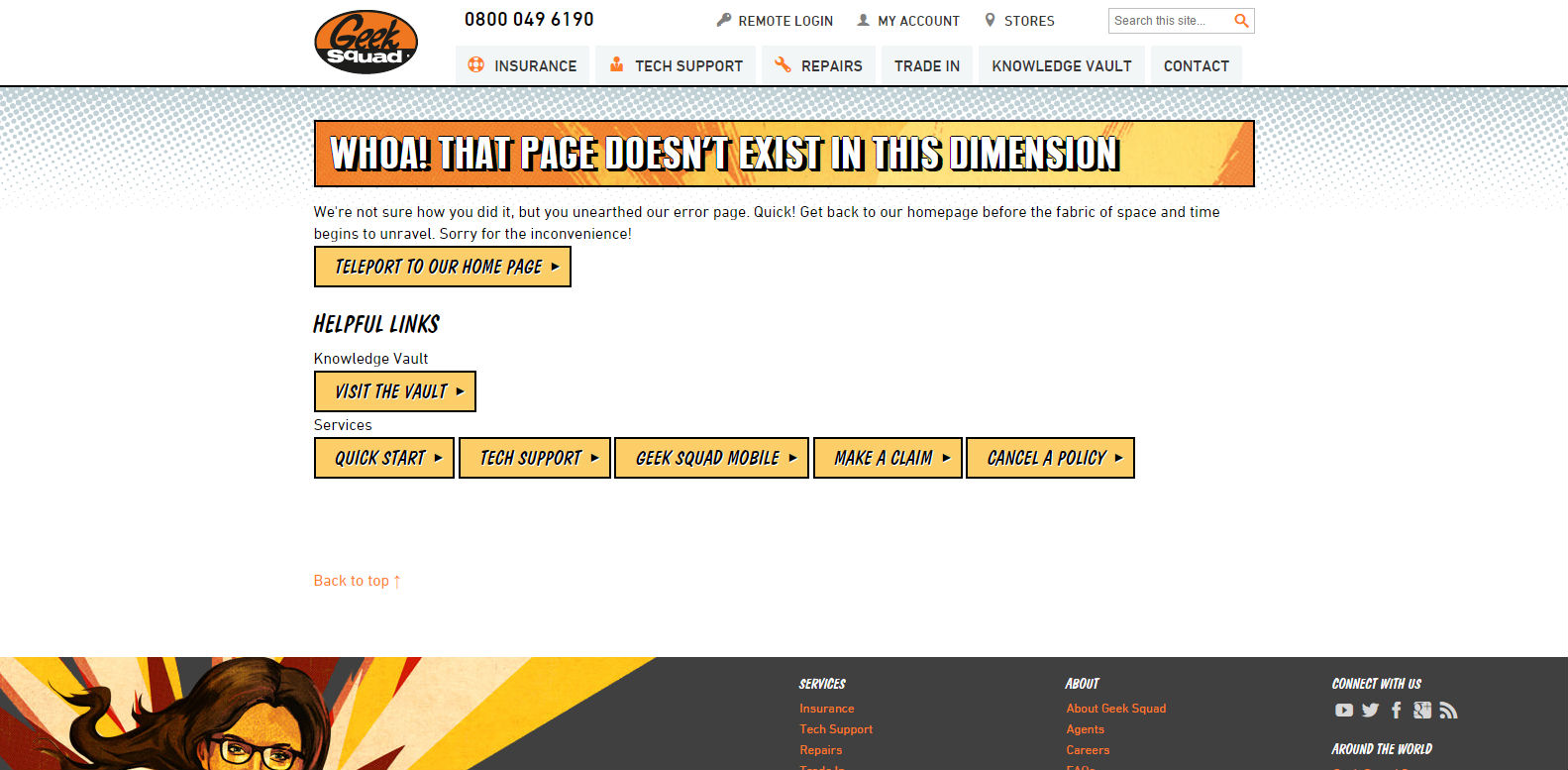This screenshot has height=770, width=1568.
Task: Click the yellow Tech Support service button
Action: point(535,458)
